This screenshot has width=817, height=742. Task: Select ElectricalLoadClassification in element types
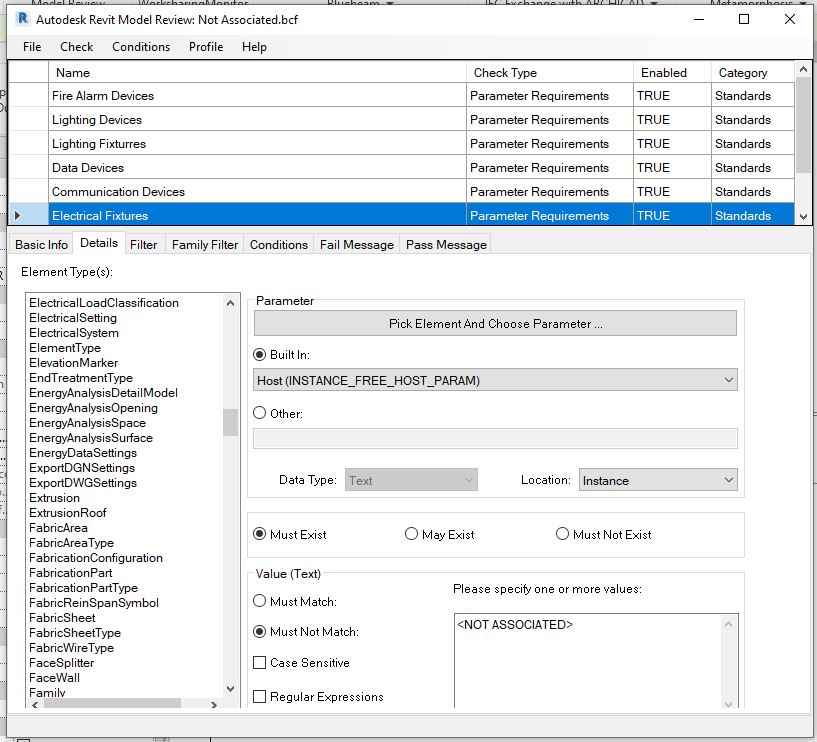coord(104,303)
